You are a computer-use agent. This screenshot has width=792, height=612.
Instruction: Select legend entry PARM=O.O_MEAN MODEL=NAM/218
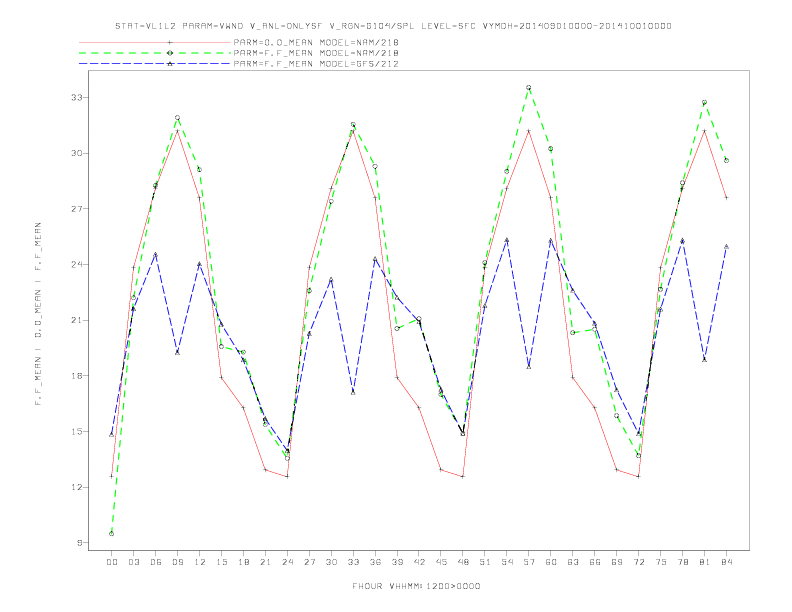(x=316, y=42)
